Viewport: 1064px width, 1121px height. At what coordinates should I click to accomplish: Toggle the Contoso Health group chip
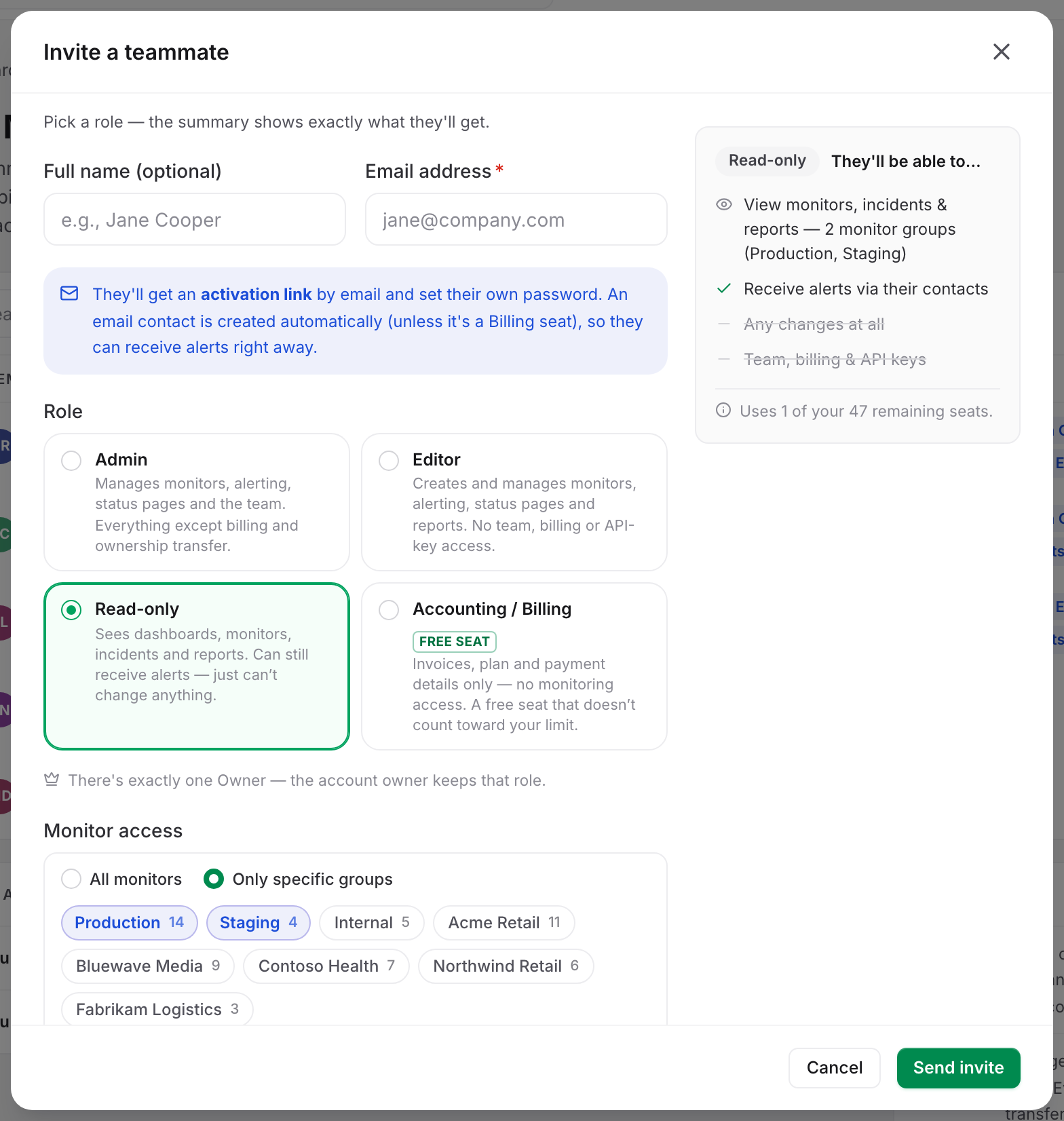(326, 966)
